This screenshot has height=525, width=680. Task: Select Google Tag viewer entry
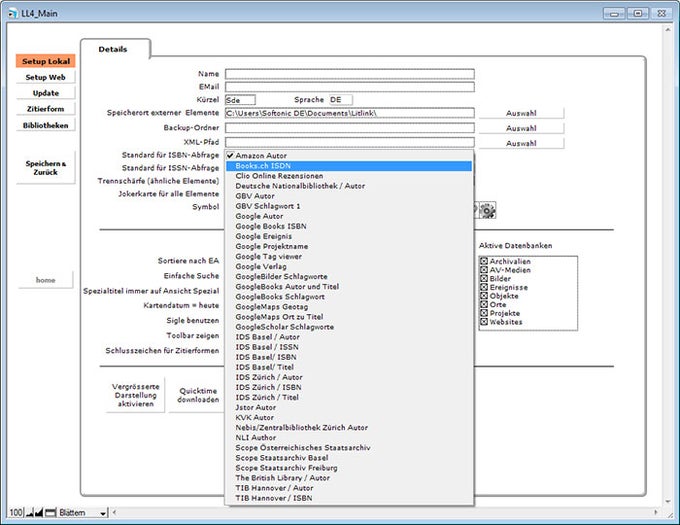349,256
